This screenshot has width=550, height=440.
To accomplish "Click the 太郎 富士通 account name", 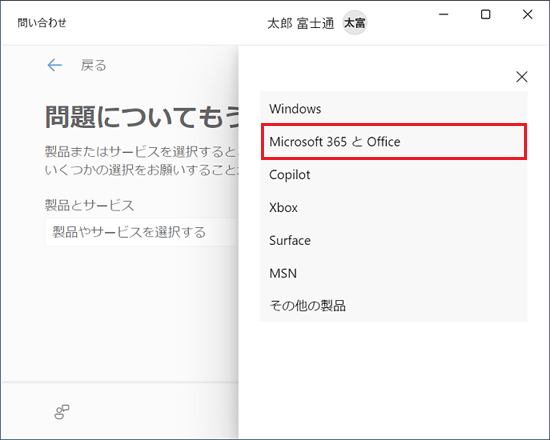I will 301,24.
